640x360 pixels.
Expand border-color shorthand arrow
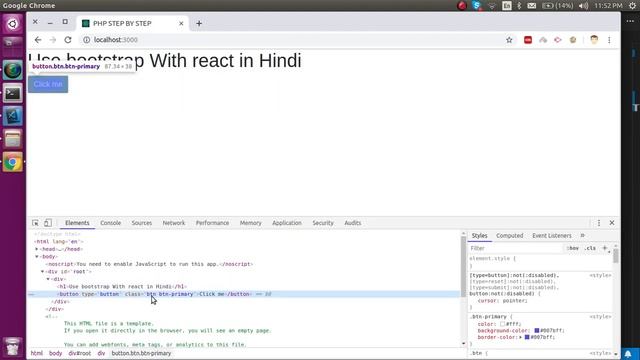pyautogui.click(x=520, y=337)
